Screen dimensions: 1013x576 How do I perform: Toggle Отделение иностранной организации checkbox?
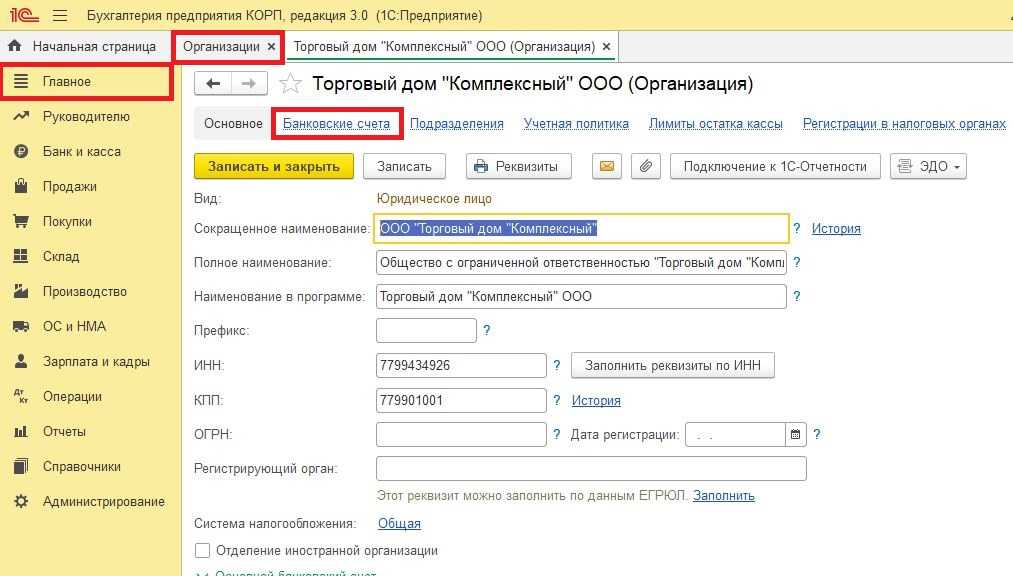202,550
